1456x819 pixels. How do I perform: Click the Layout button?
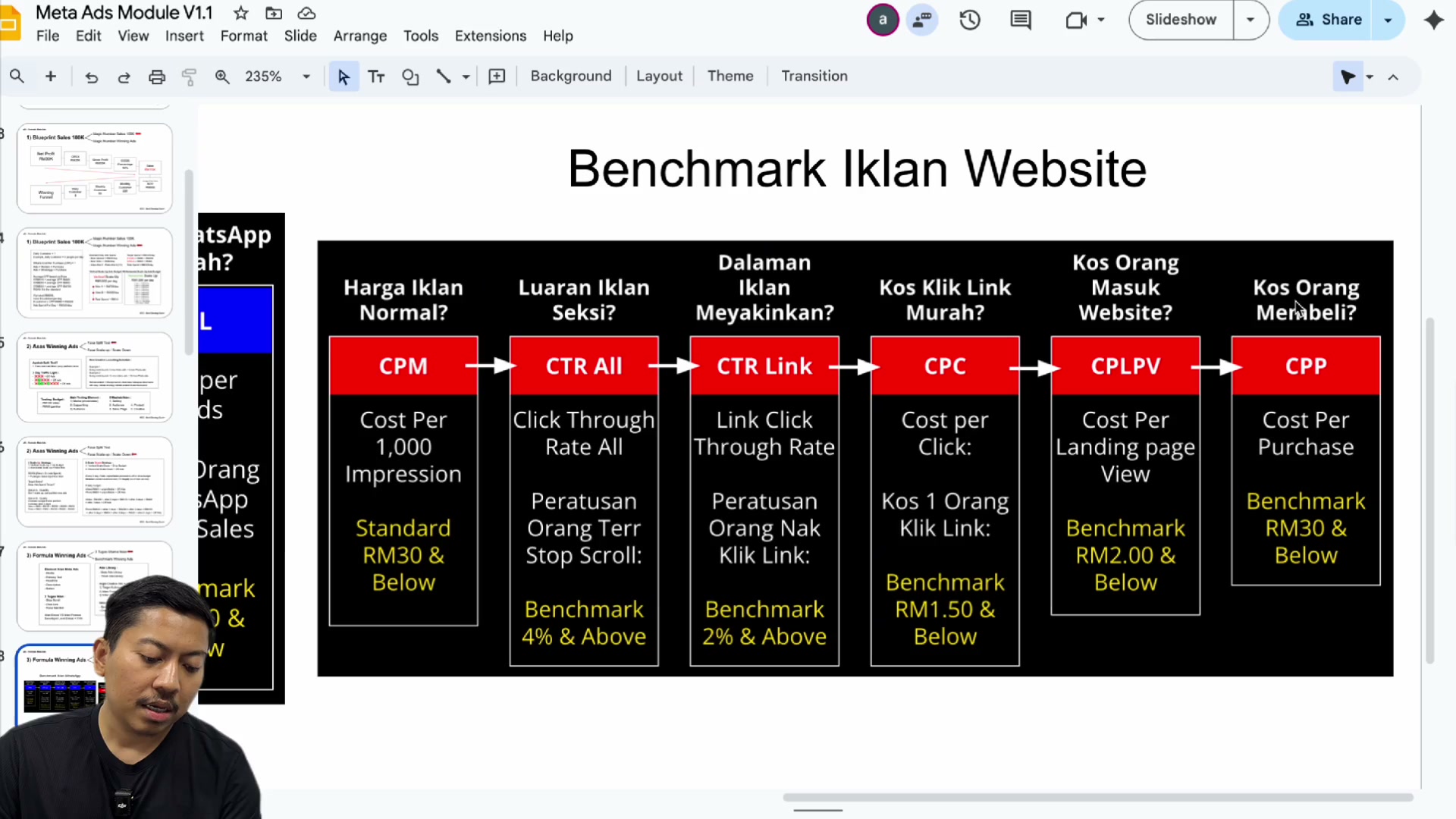659,76
